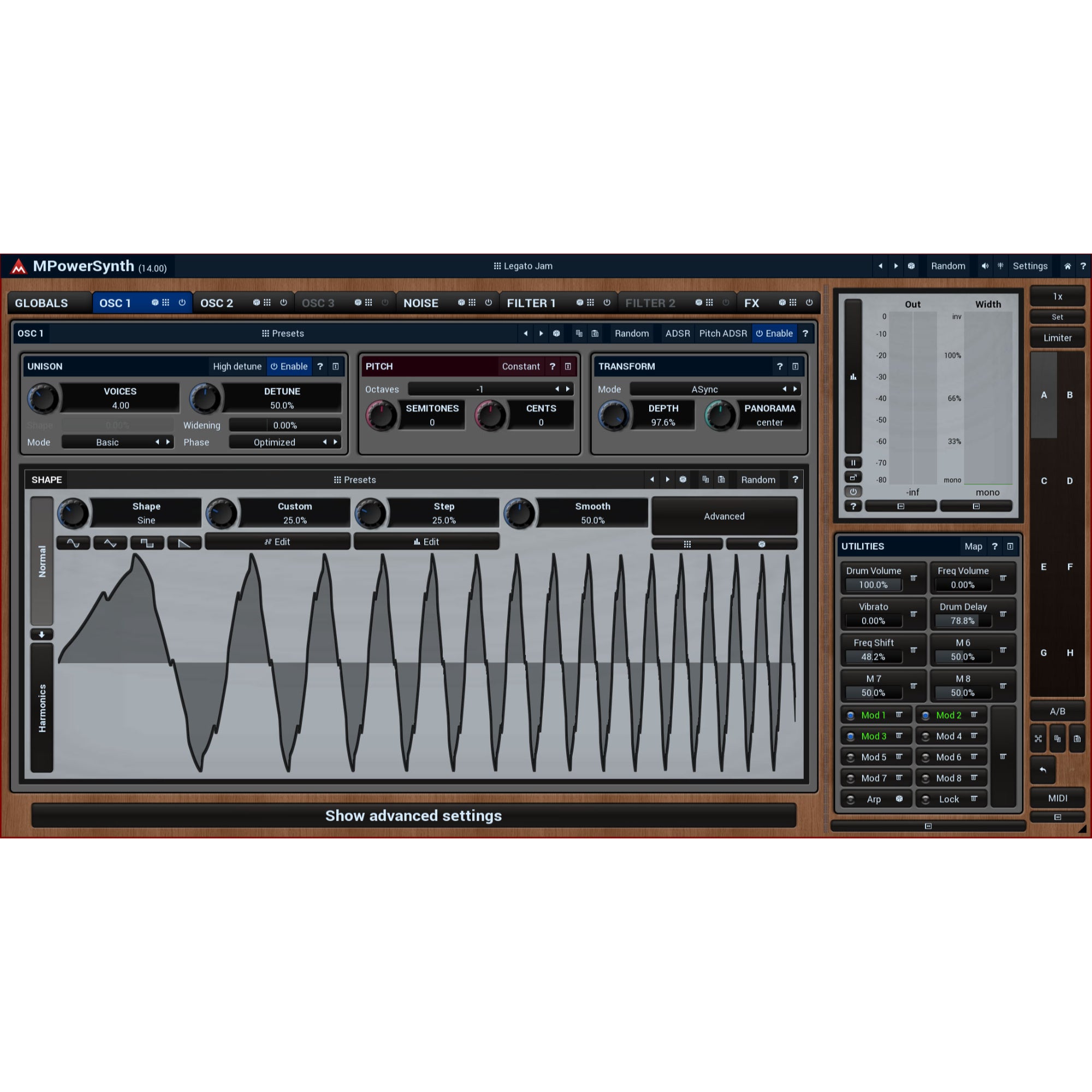This screenshot has width=1092, height=1092.
Task: Toggle the Lock modulator
Action: tap(925, 799)
